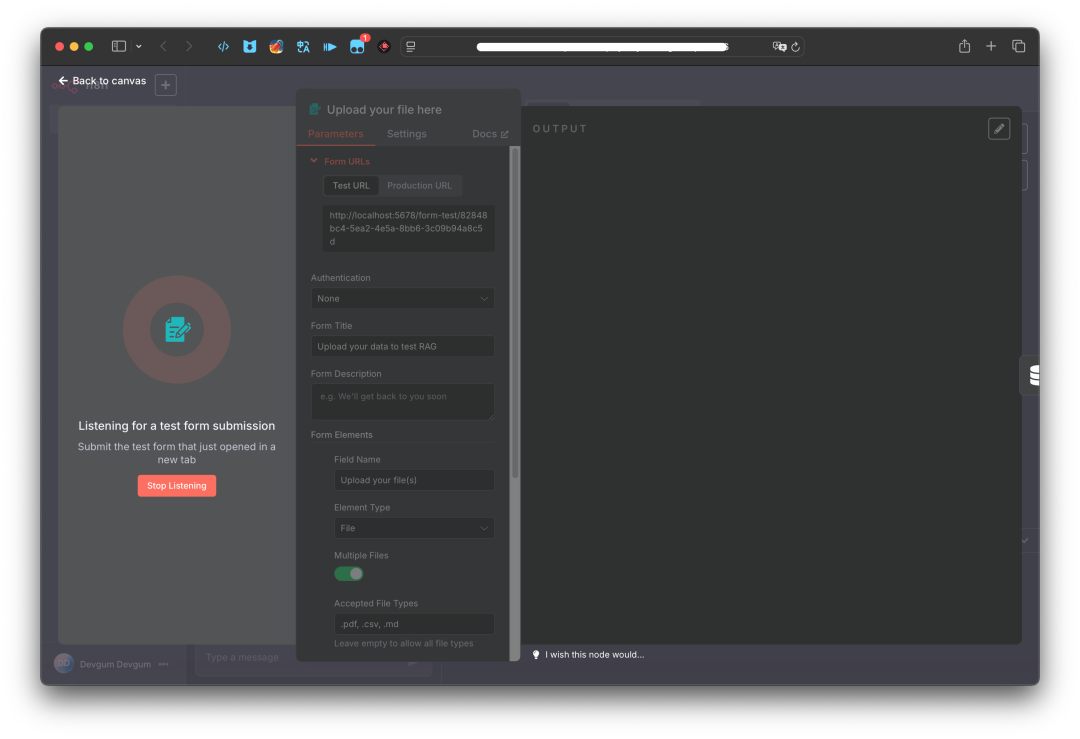
Task: Open the Authentication dropdown
Action: pyautogui.click(x=402, y=298)
